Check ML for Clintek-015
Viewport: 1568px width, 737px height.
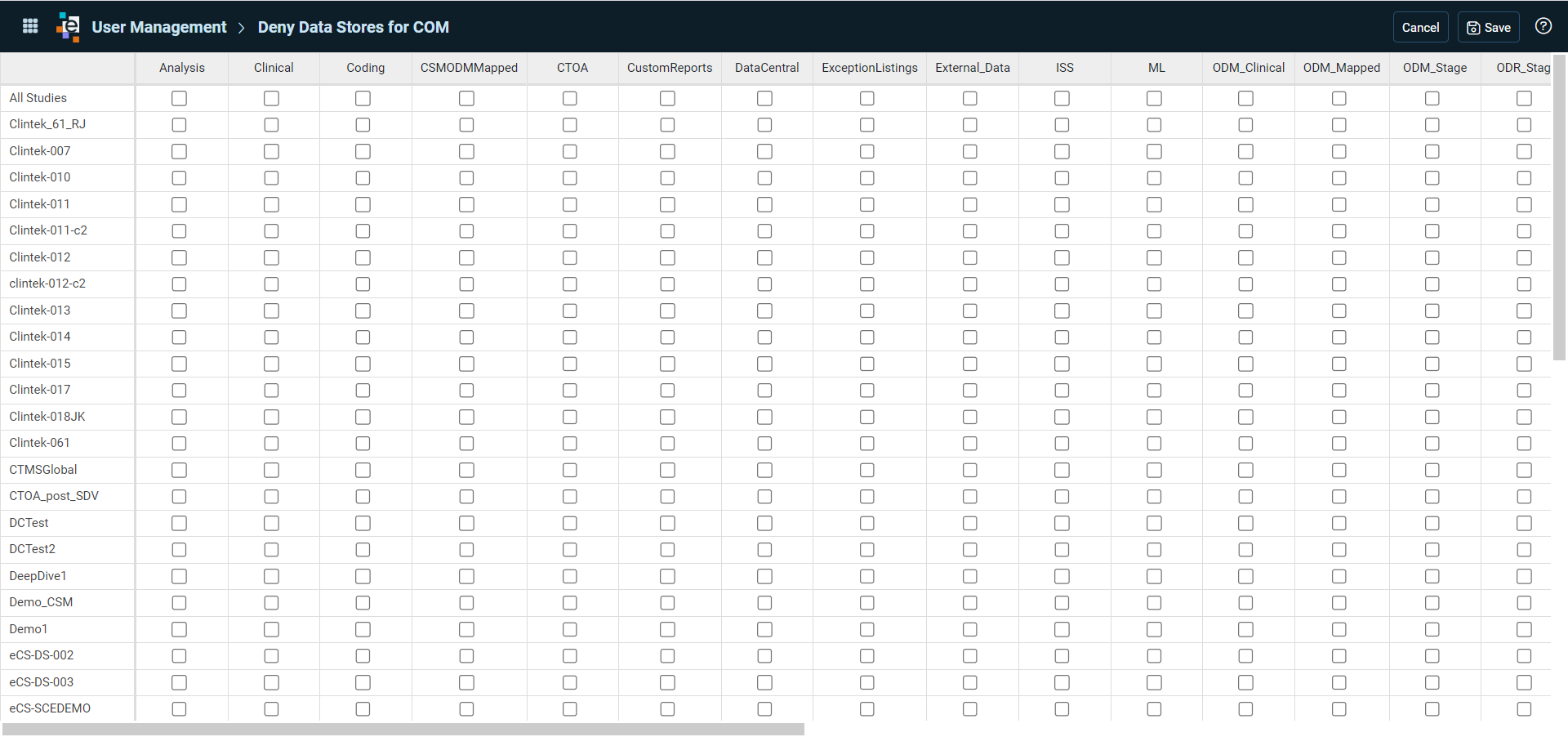pyautogui.click(x=1154, y=364)
